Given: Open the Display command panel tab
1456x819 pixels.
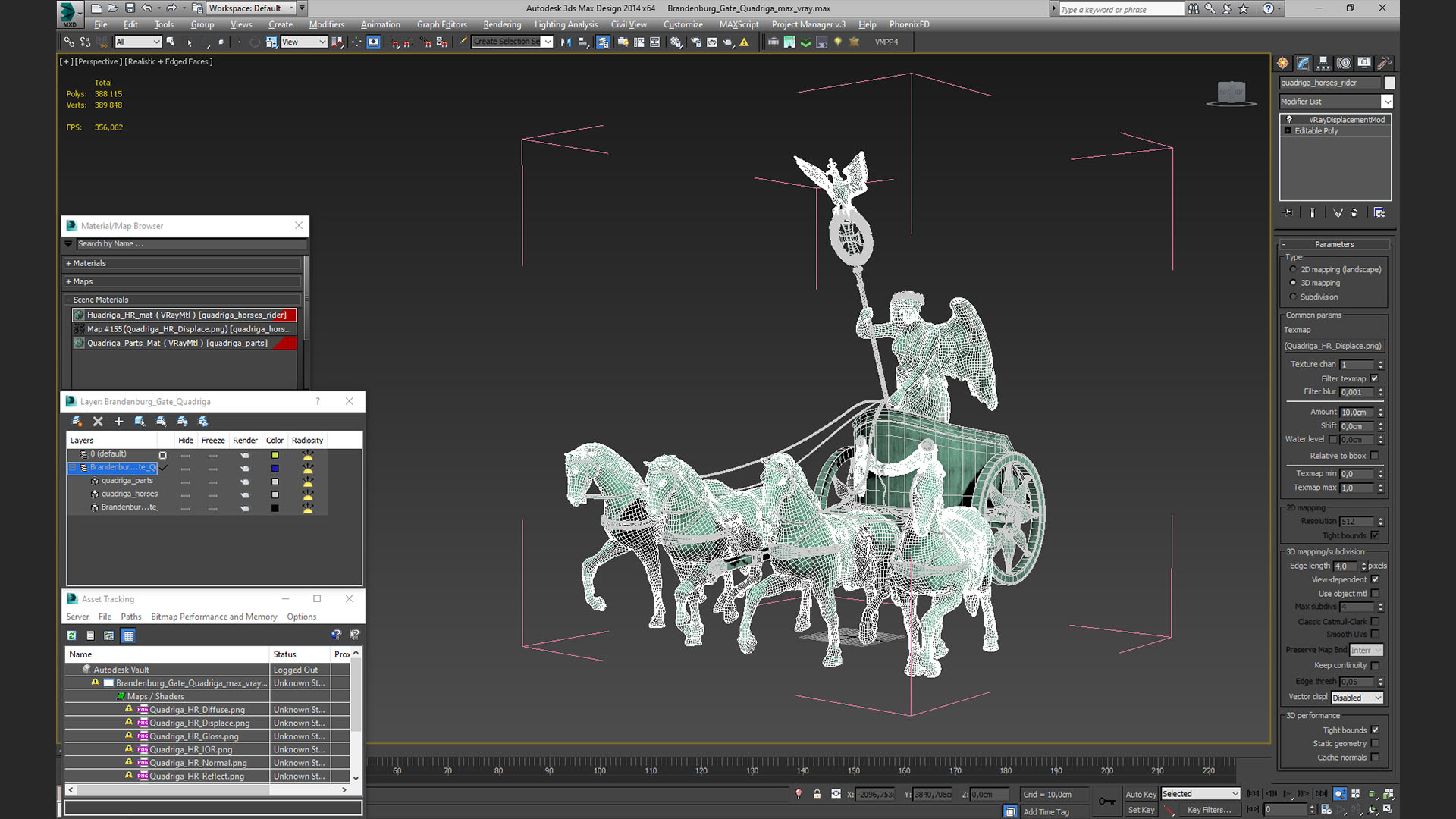Looking at the screenshot, I should pyautogui.click(x=1364, y=63).
